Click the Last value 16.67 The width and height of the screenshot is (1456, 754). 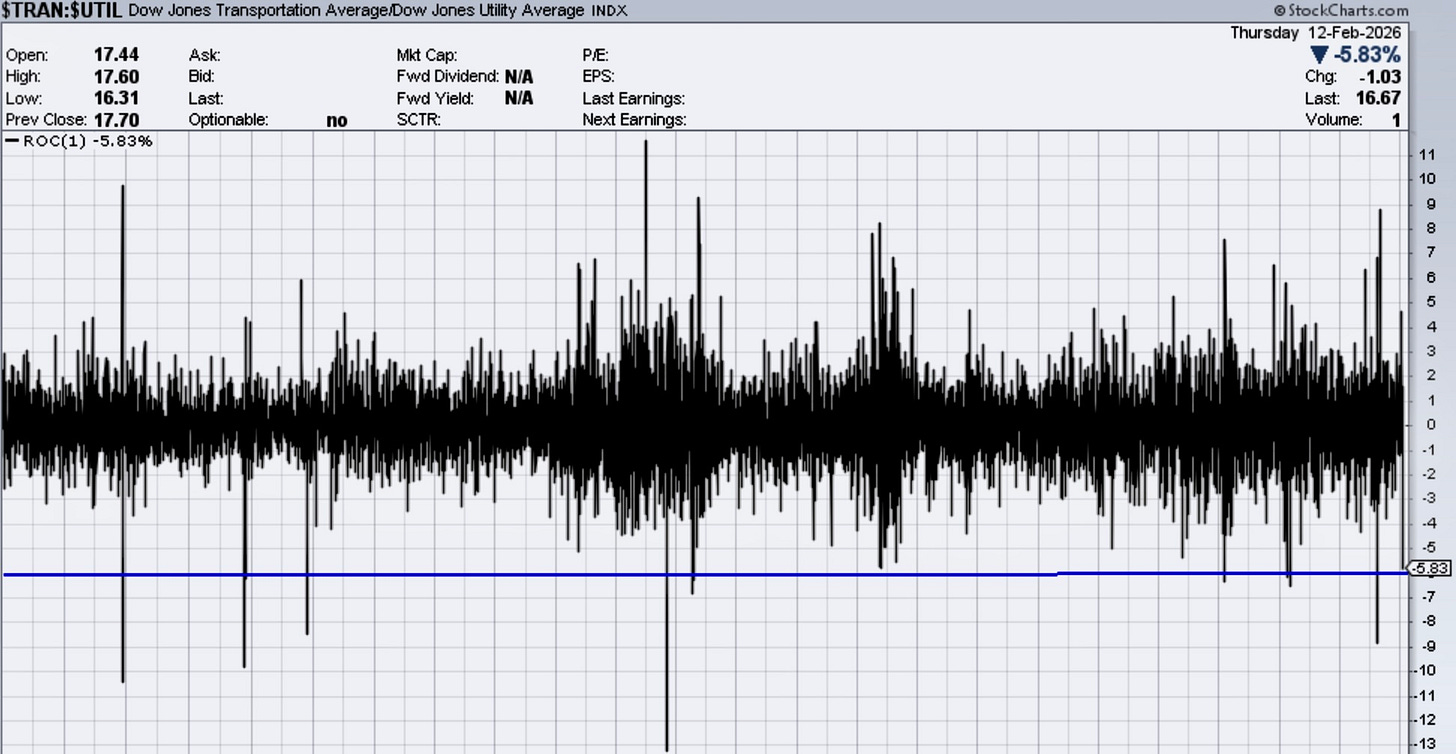1378,98
